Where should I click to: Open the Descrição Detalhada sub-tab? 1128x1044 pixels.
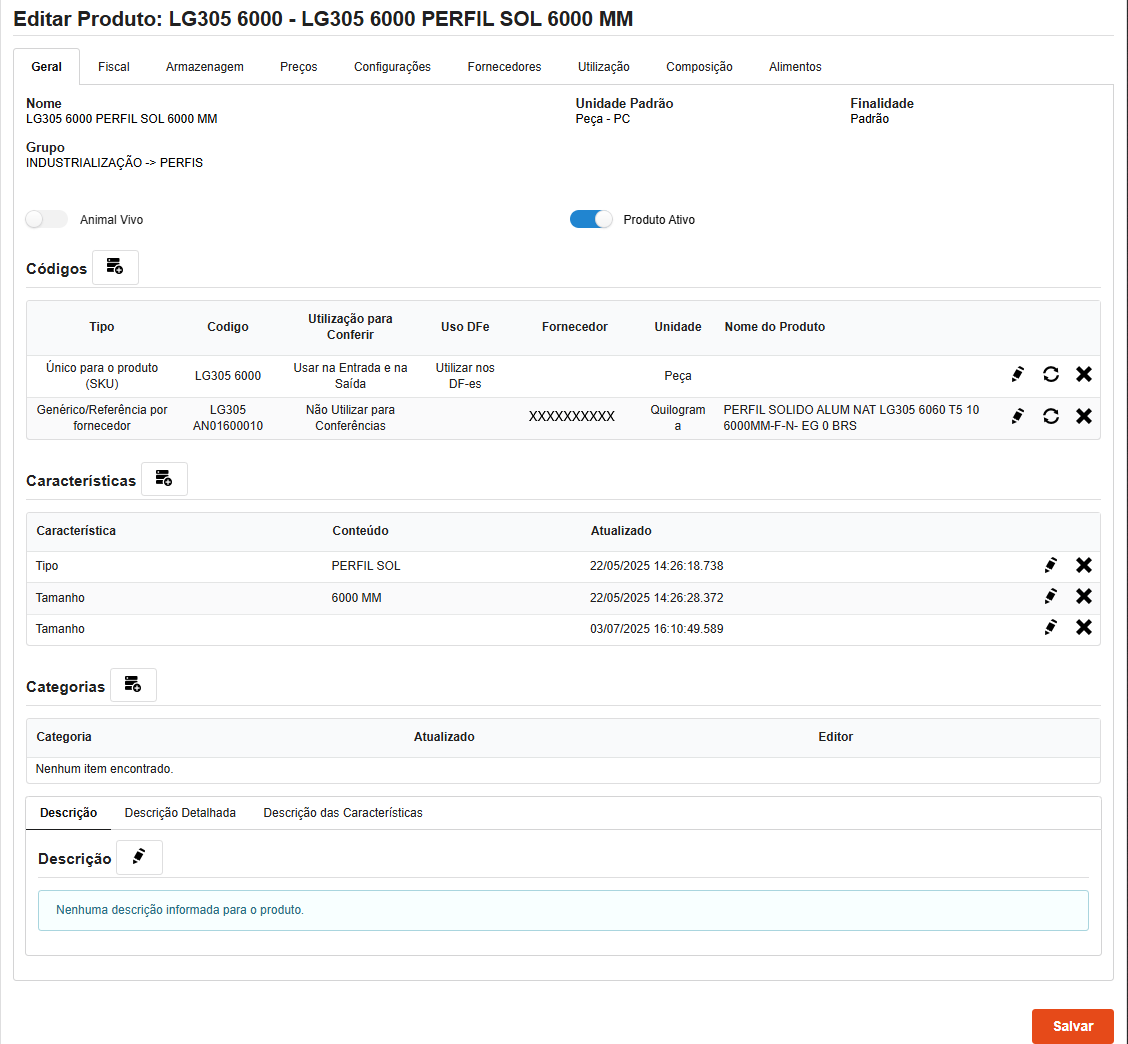(x=180, y=813)
